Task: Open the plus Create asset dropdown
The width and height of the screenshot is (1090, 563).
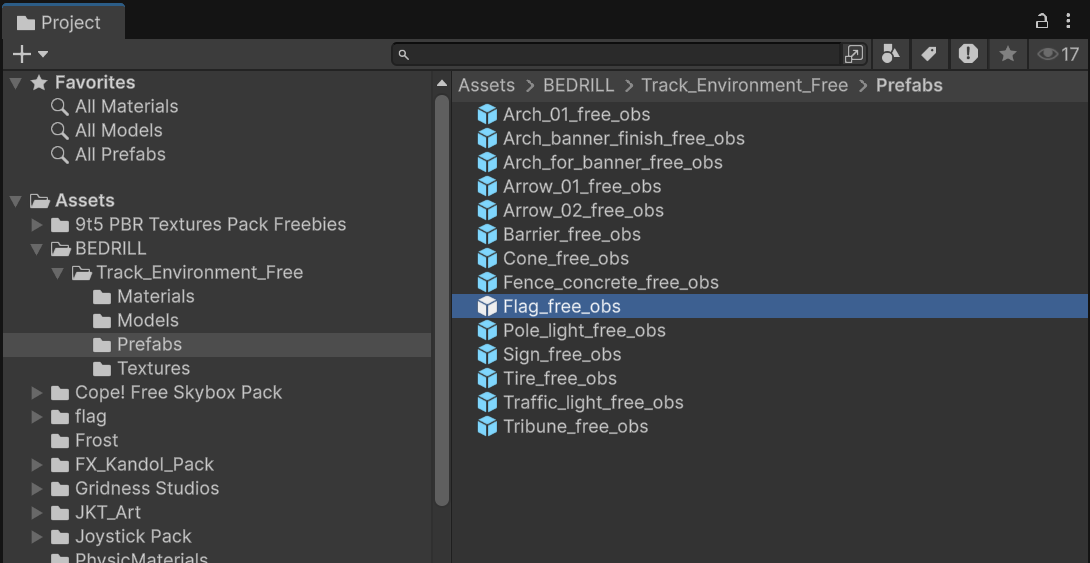Action: (x=29, y=54)
